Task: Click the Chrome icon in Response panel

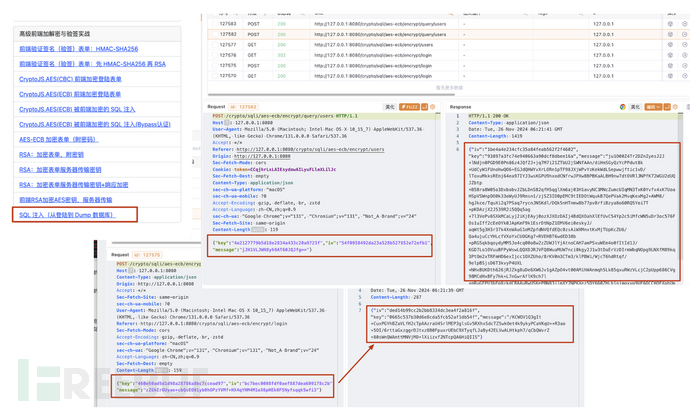Action: tap(623, 107)
